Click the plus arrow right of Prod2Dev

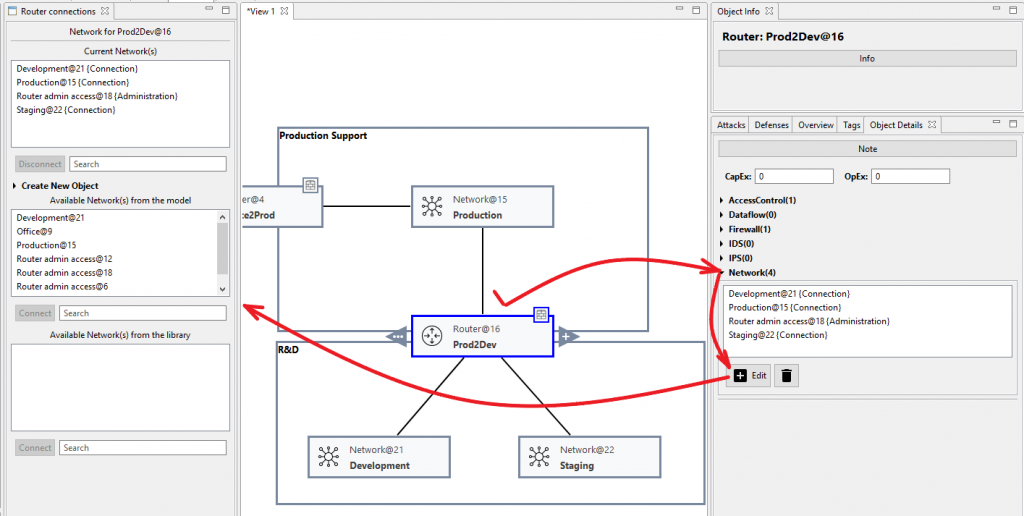[x=567, y=336]
